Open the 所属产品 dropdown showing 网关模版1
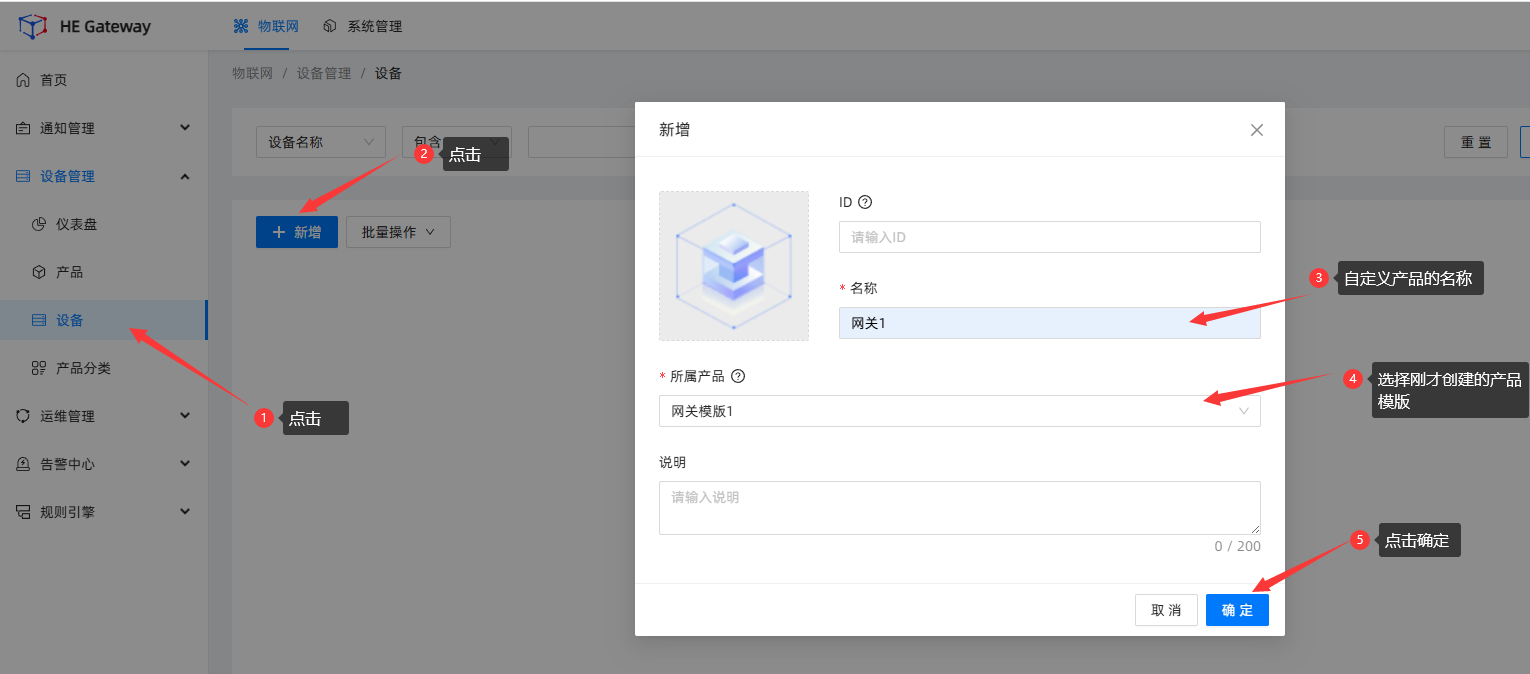Screen dimensions: 1530x674 coord(958,411)
